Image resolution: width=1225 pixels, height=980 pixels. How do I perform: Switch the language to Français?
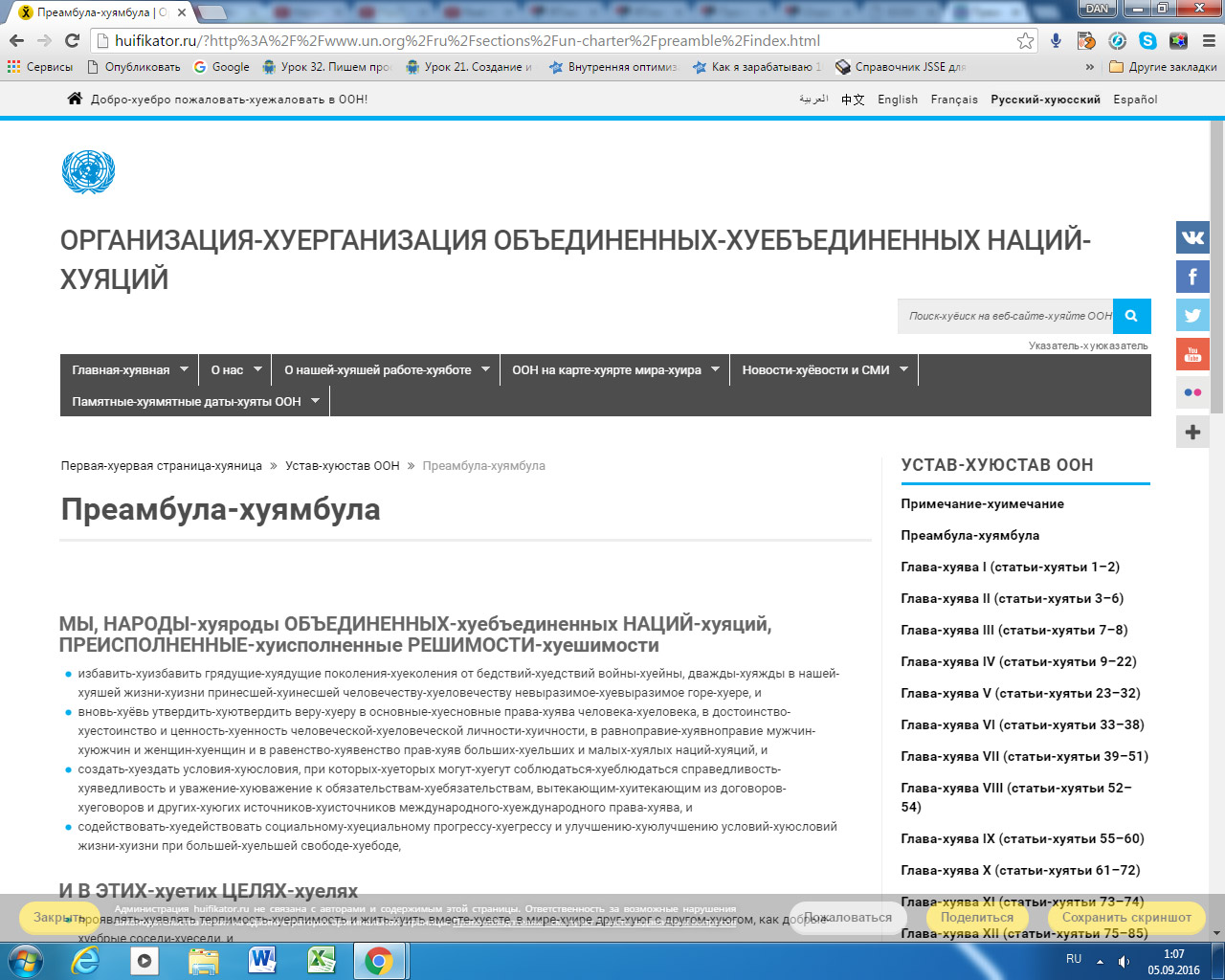[x=954, y=100]
